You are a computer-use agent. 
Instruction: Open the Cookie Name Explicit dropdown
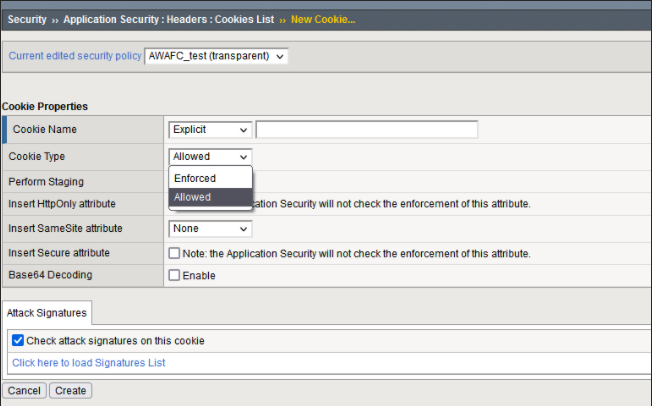[x=210, y=130]
